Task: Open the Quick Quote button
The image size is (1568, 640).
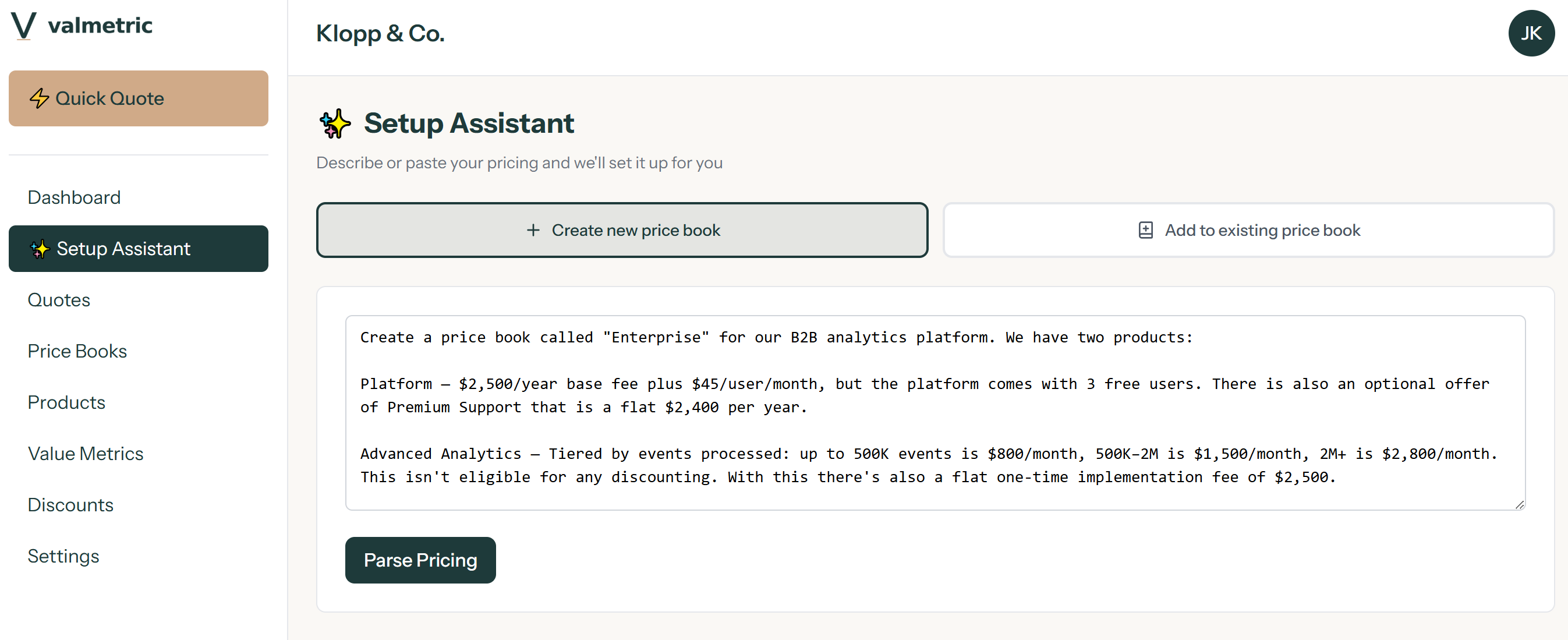Action: (x=138, y=98)
